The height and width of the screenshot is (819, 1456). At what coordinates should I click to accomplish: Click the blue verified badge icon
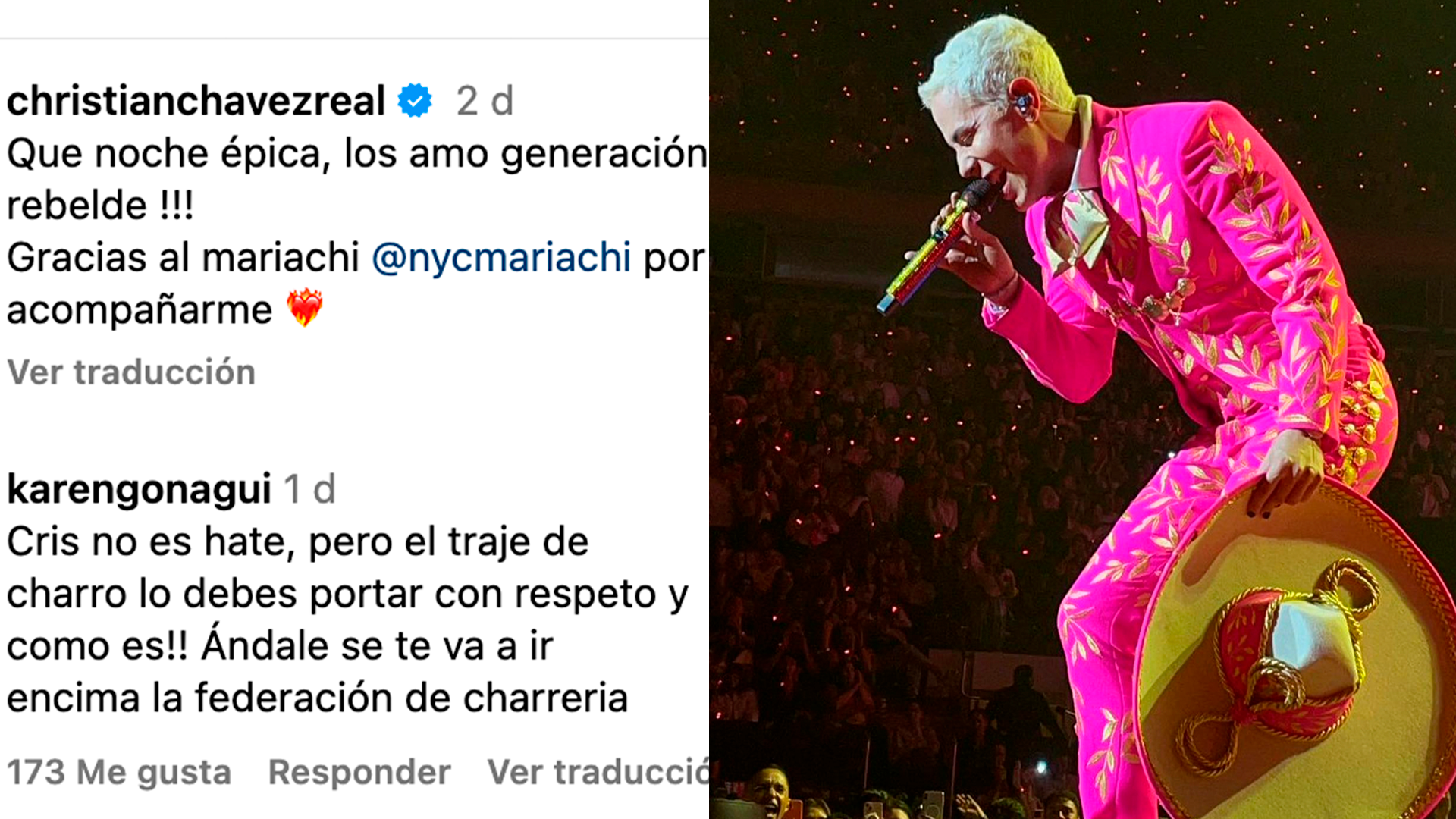point(415,100)
